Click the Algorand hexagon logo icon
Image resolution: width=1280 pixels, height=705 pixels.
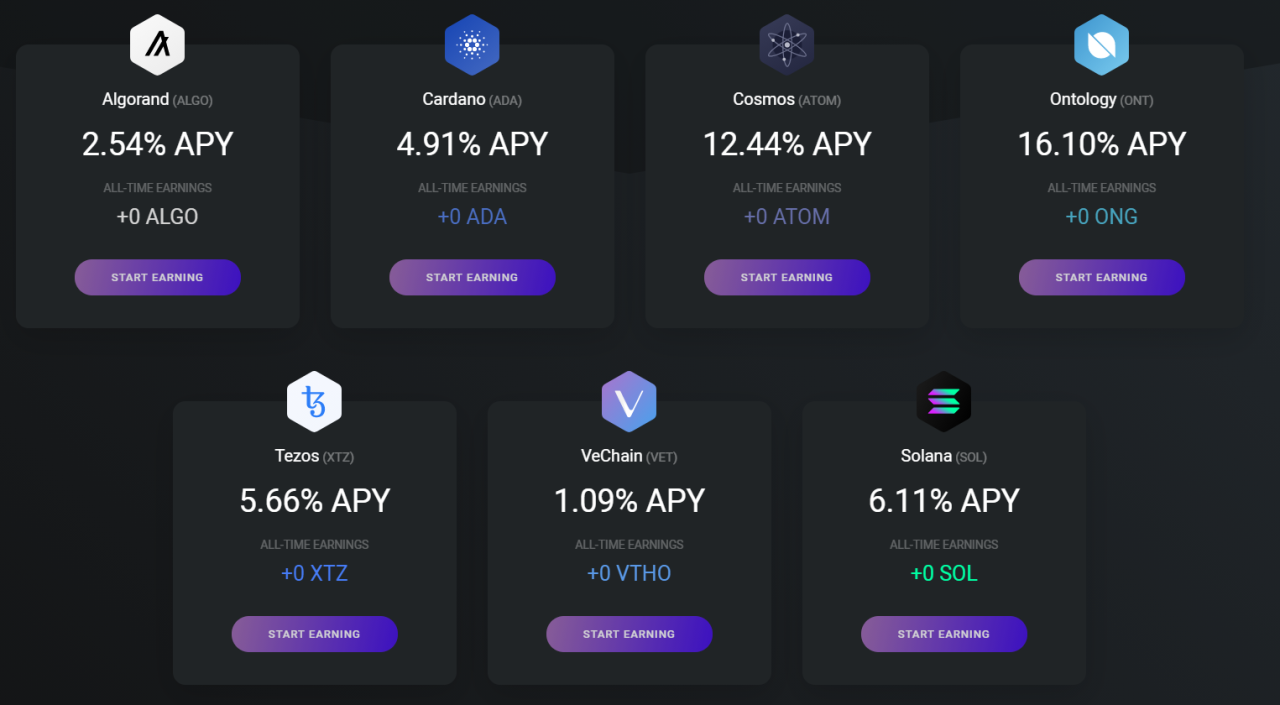tap(157, 44)
